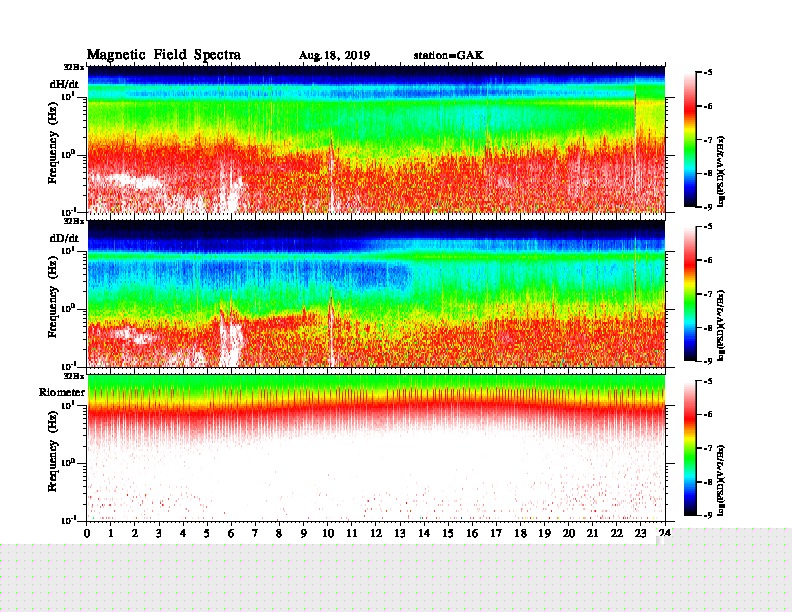
Task: Click hour tick label "3" on time axis
Action: click(x=159, y=533)
